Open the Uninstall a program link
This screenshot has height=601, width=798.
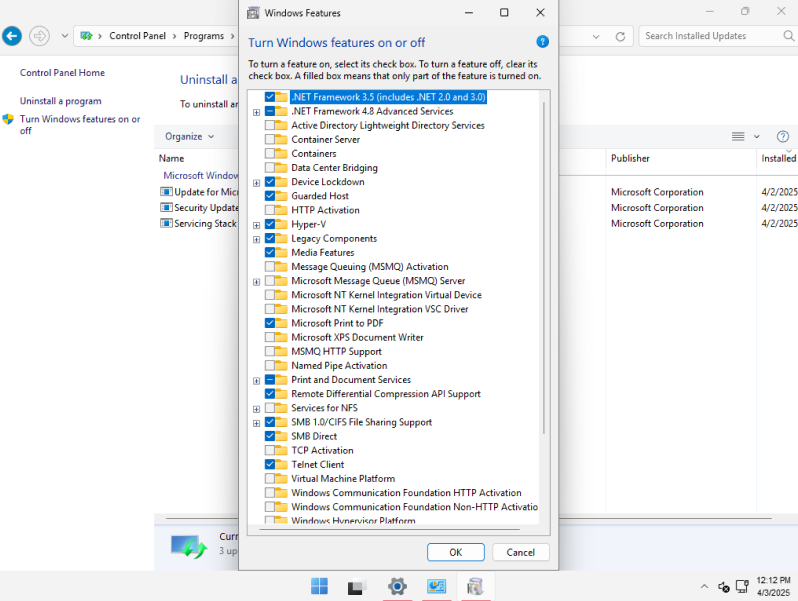(61, 101)
